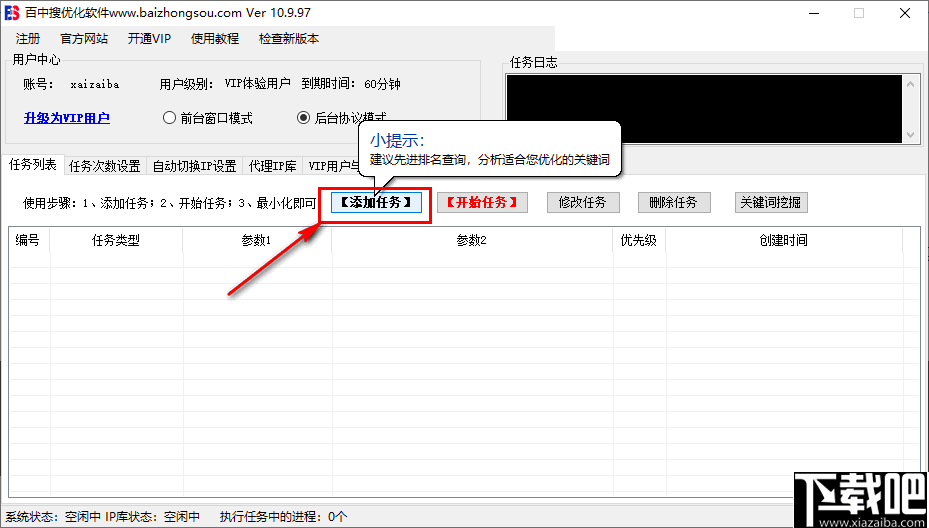Click the IP库状态: 空闲中 status text
Viewport: 929px width, 528px height.
click(x=153, y=517)
